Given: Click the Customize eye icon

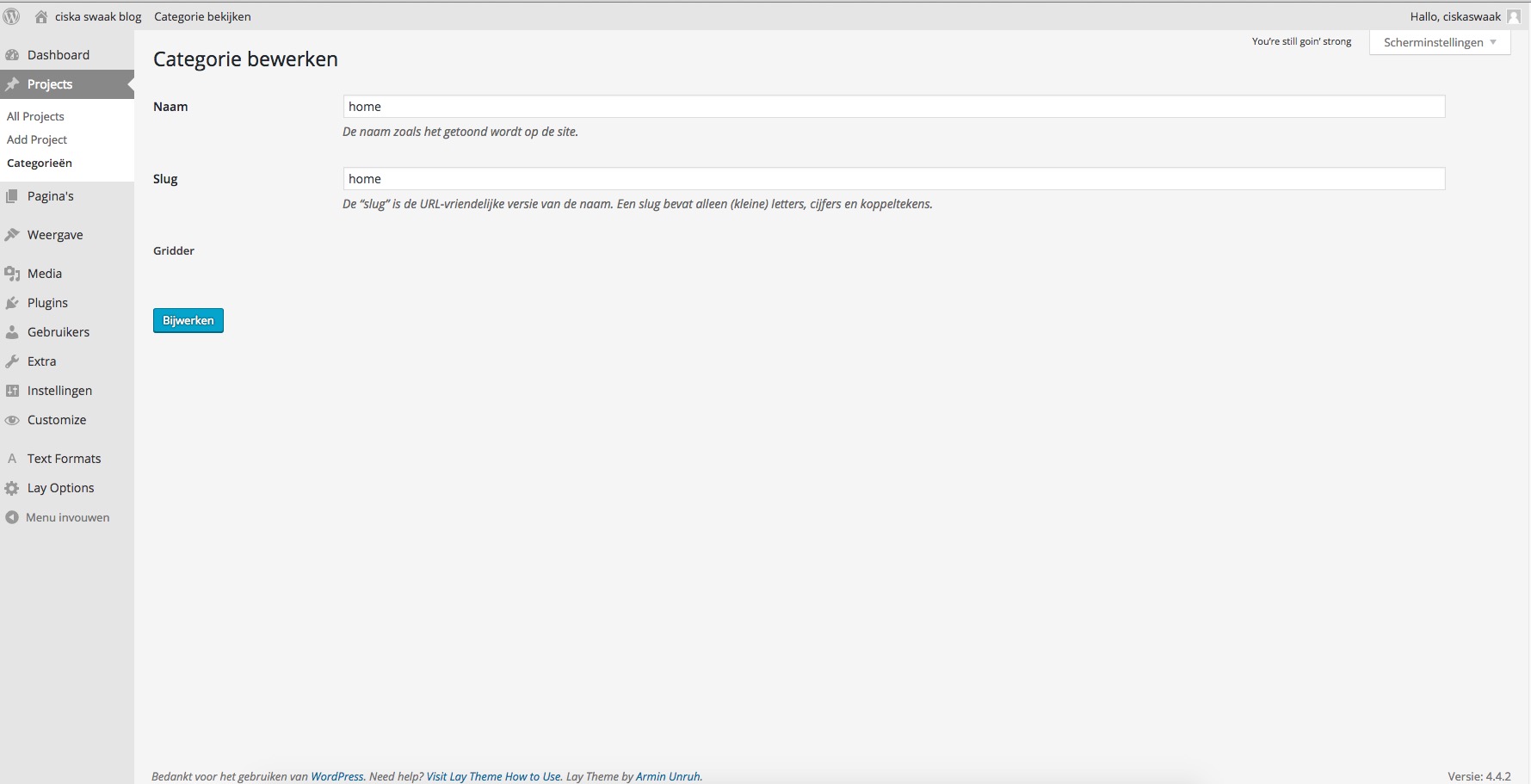Looking at the screenshot, I should 12,420.
